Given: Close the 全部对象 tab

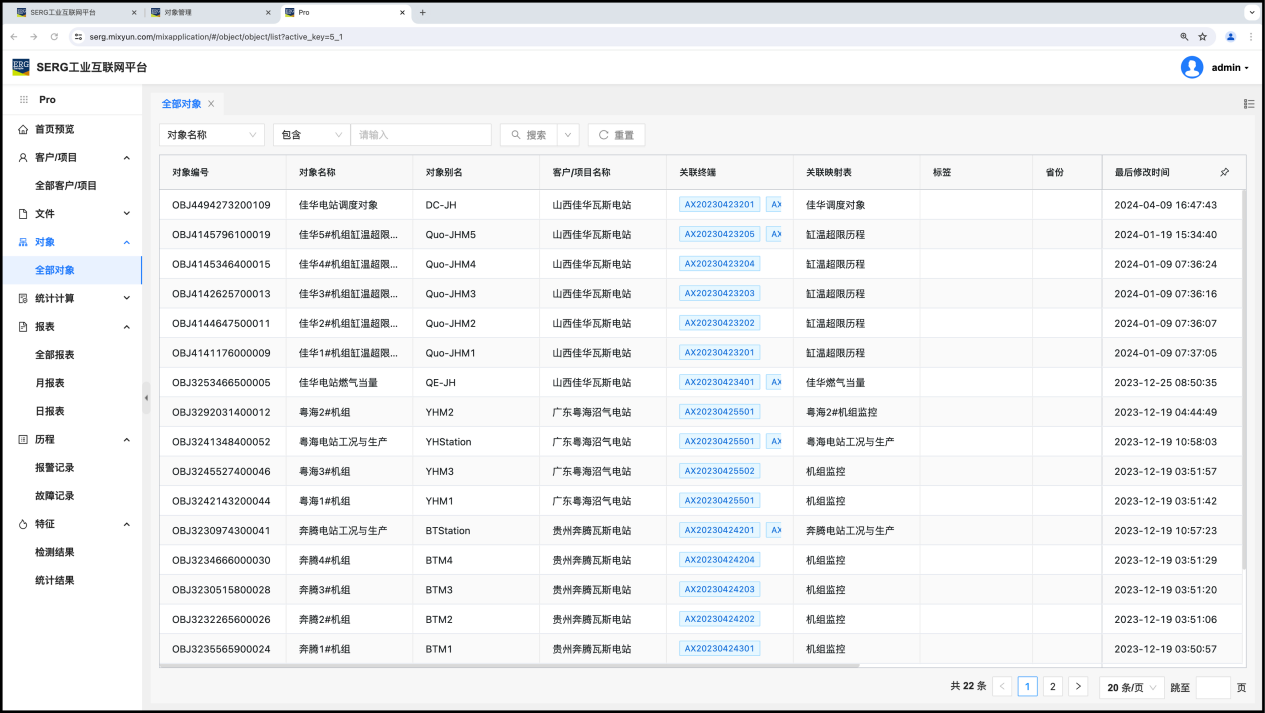Looking at the screenshot, I should pyautogui.click(x=211, y=104).
